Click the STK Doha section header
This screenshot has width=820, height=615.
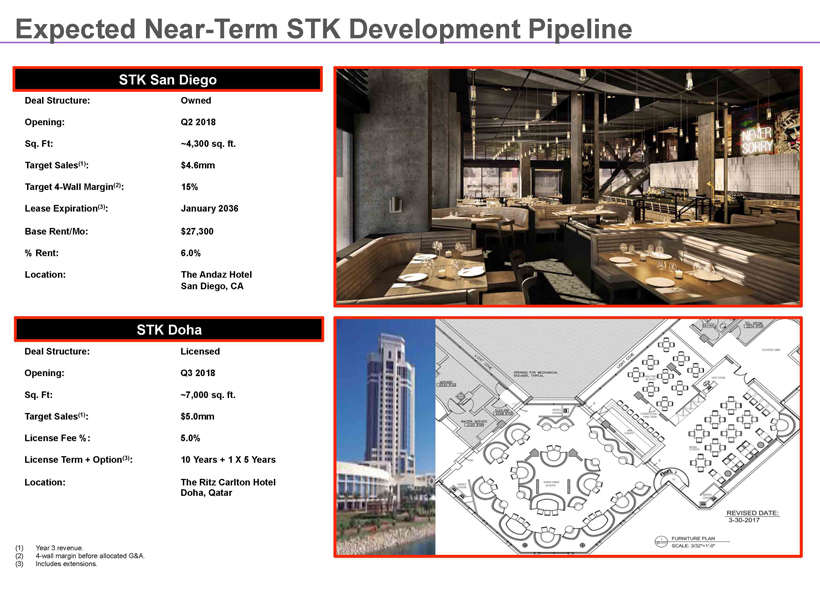click(167, 330)
